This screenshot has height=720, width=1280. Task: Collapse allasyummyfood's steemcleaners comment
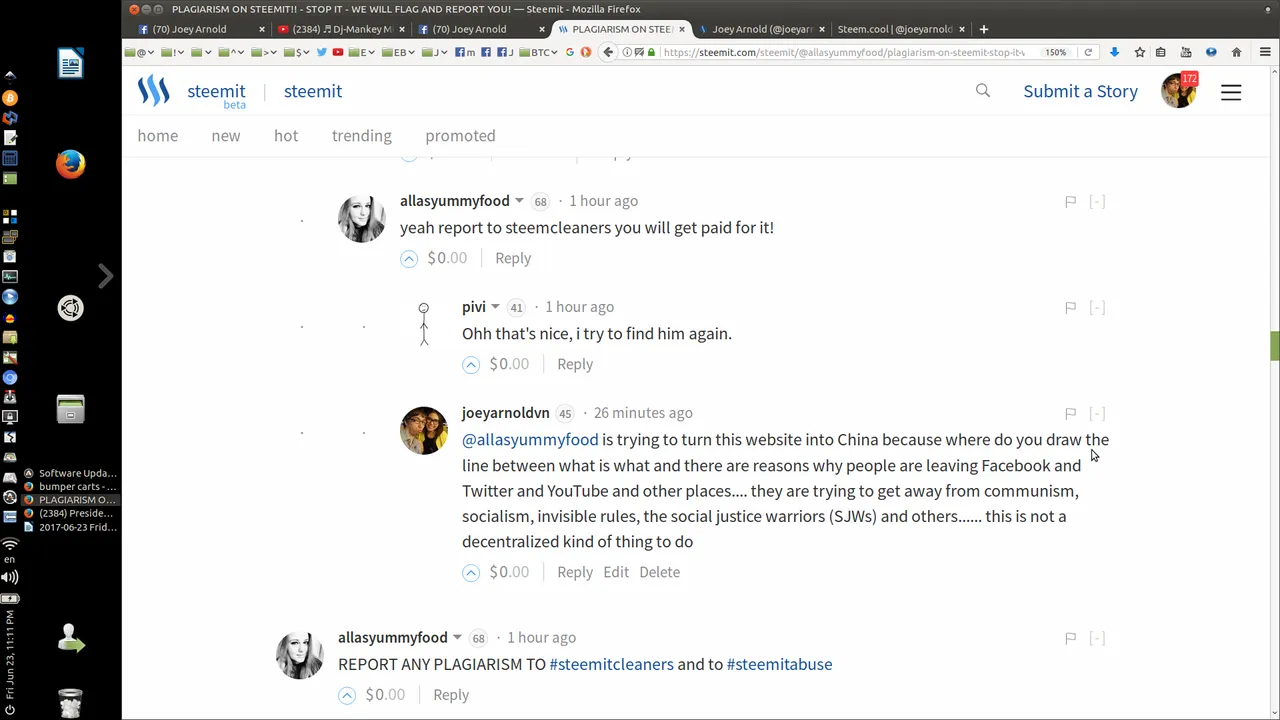[x=1097, y=201]
